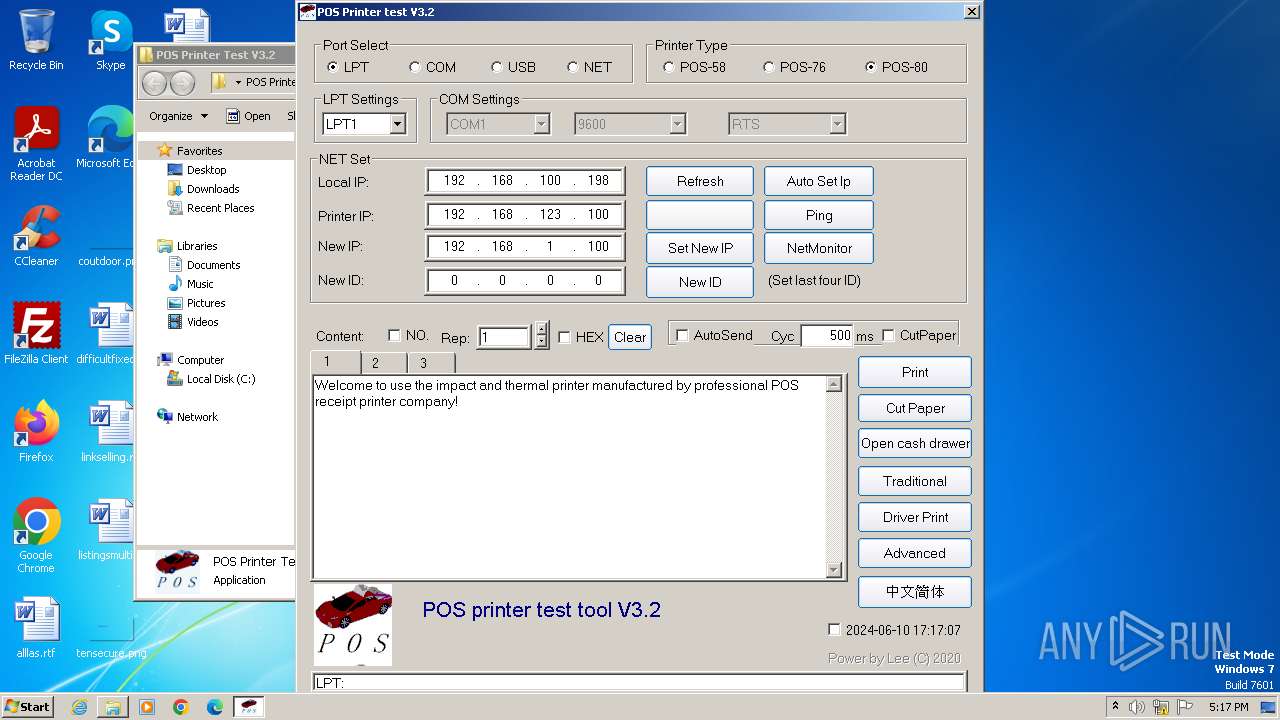Click the POS car logo image
Viewport: 1280px width, 720px height.
pos(353,625)
